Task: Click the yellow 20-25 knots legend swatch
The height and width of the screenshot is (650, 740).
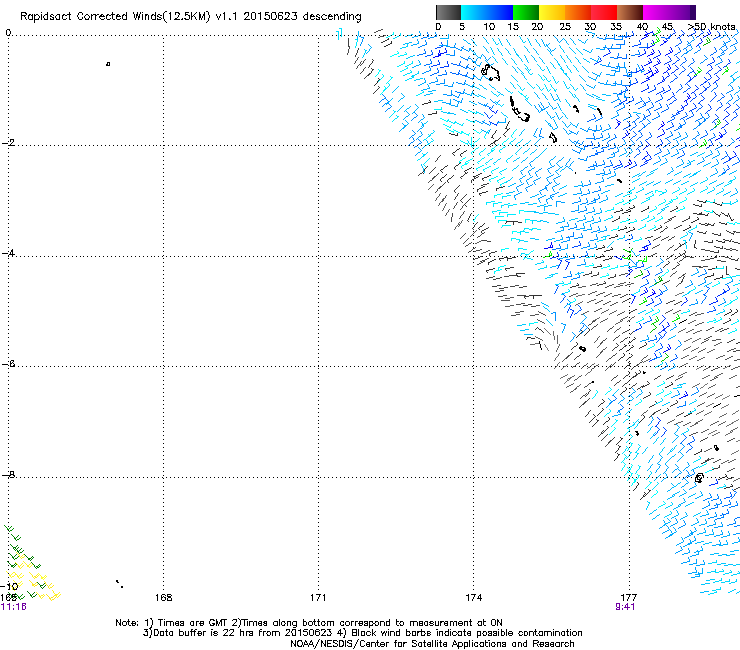Action: [552, 12]
